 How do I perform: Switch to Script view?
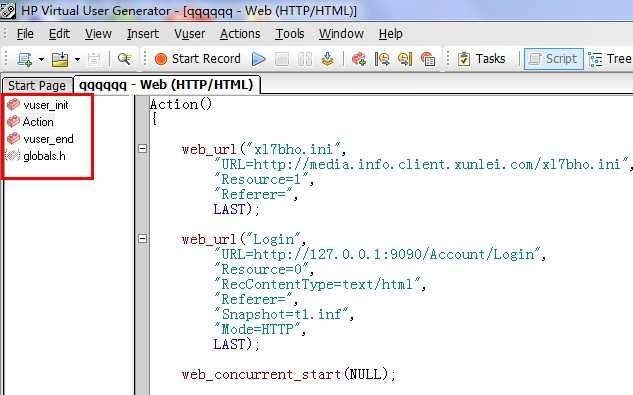tap(553, 59)
